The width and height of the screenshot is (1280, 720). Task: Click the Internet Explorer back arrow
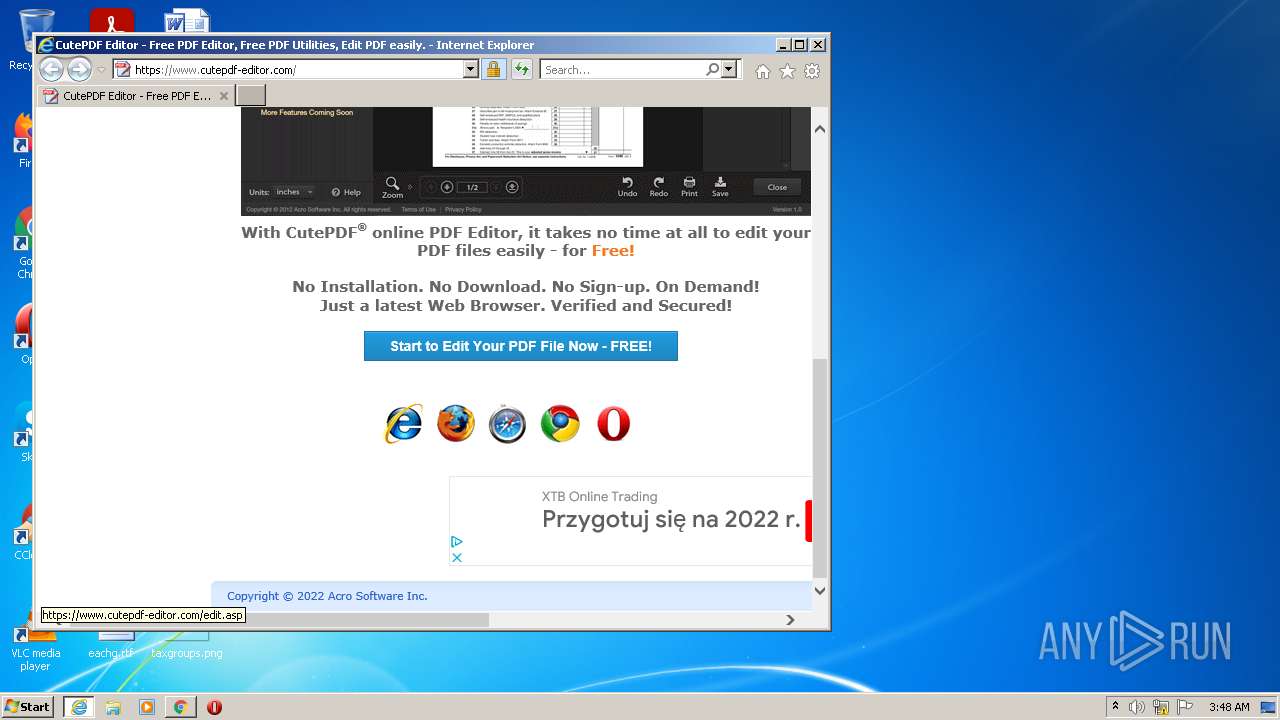[51, 69]
